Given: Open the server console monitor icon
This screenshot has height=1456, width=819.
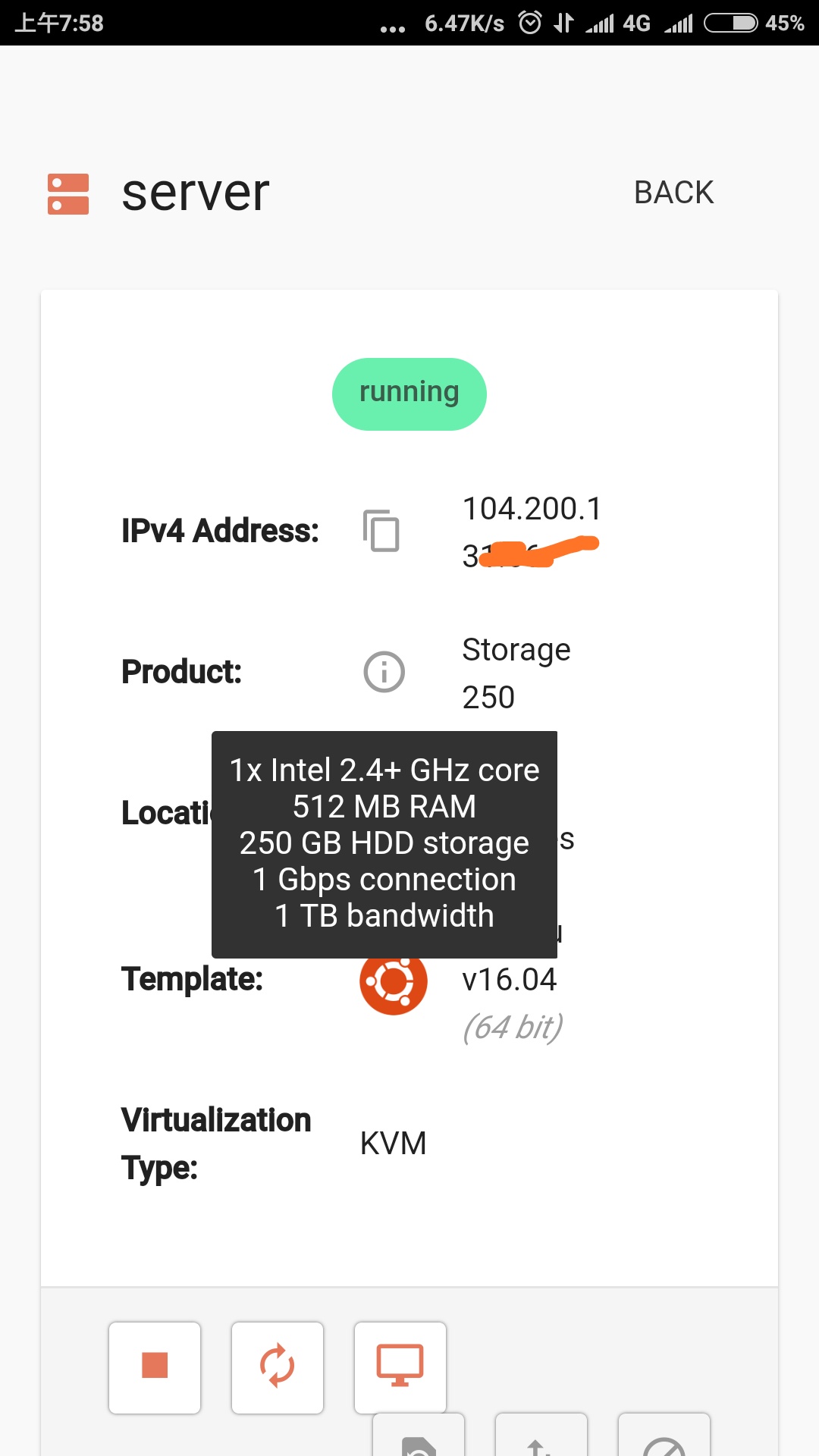Looking at the screenshot, I should pos(400,1367).
